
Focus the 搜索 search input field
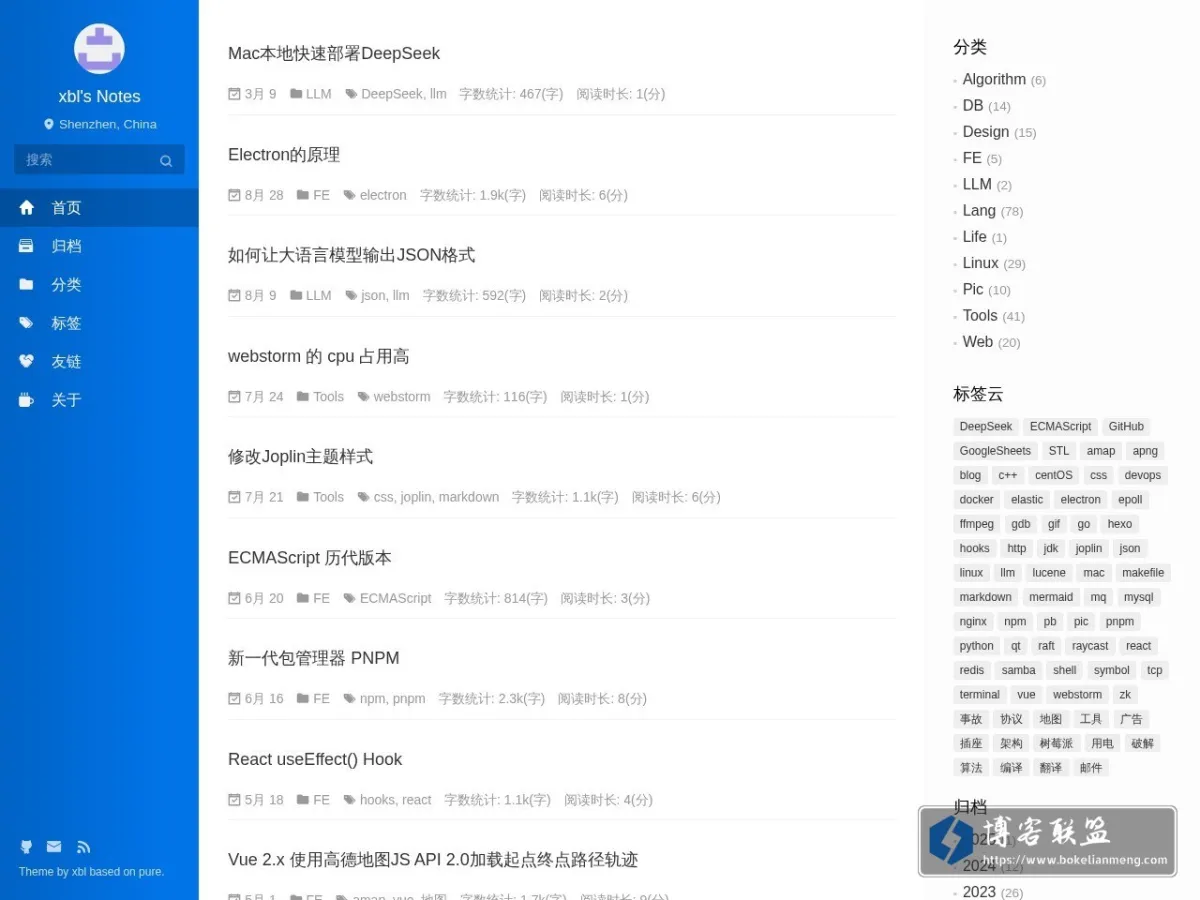coord(99,159)
